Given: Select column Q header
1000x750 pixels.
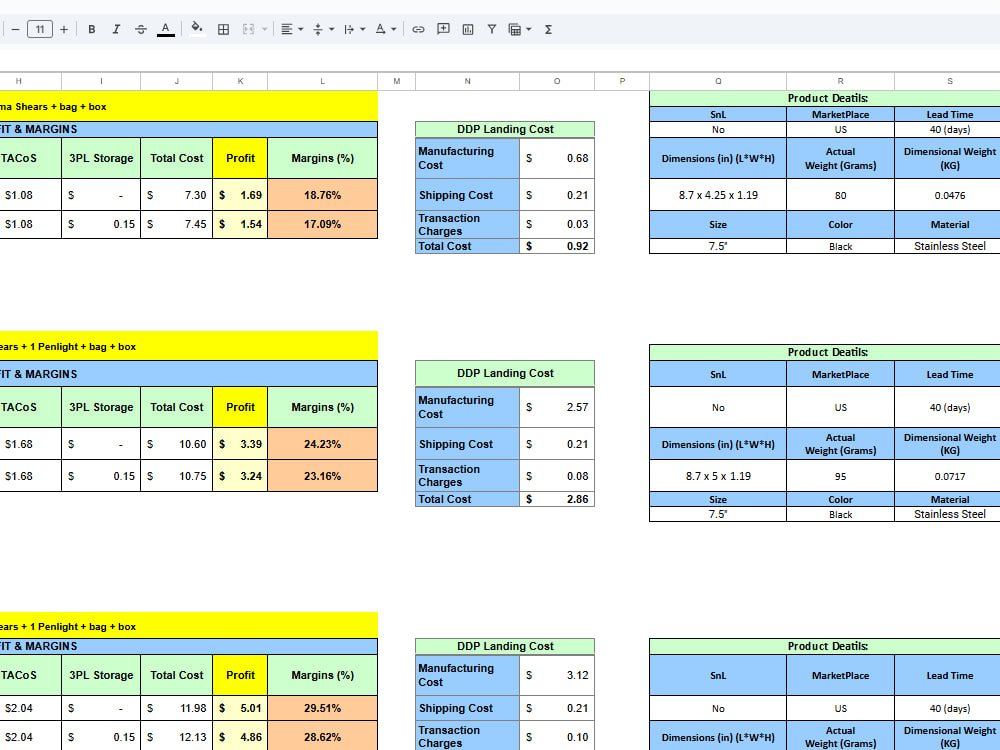Looking at the screenshot, I should [x=718, y=81].
